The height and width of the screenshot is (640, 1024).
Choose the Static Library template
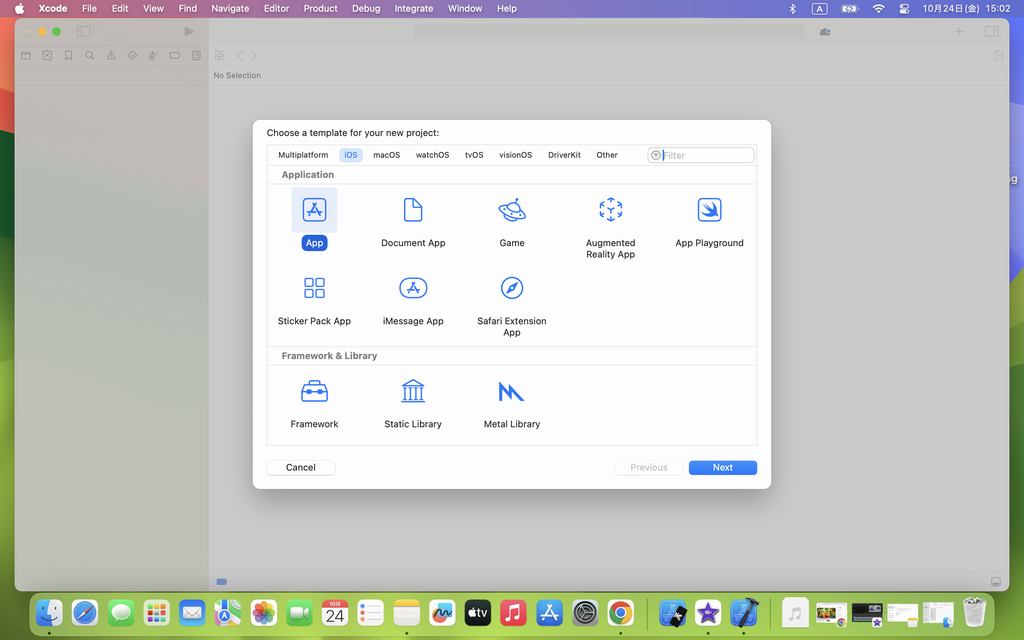(413, 391)
